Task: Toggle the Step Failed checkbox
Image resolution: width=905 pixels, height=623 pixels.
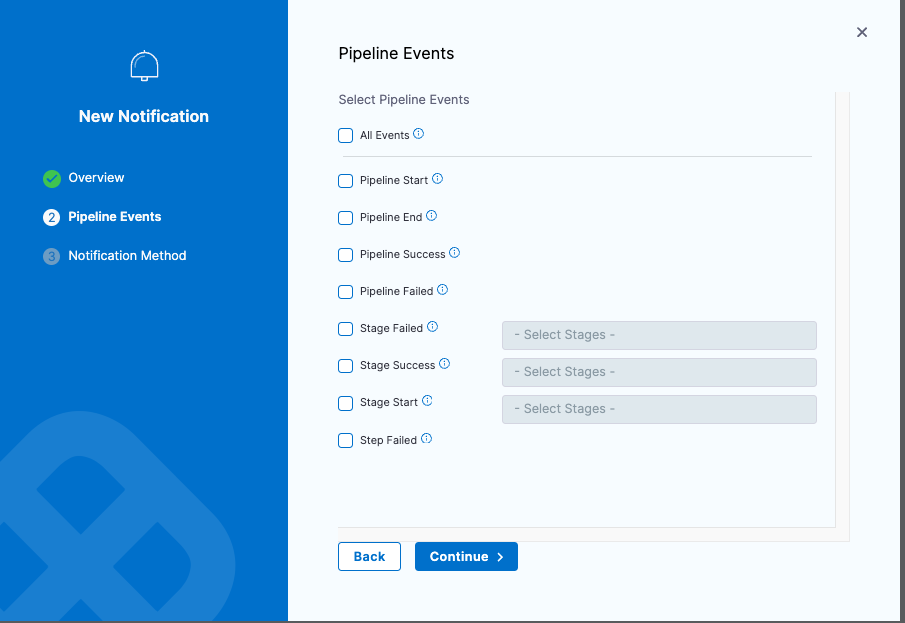Action: click(346, 440)
